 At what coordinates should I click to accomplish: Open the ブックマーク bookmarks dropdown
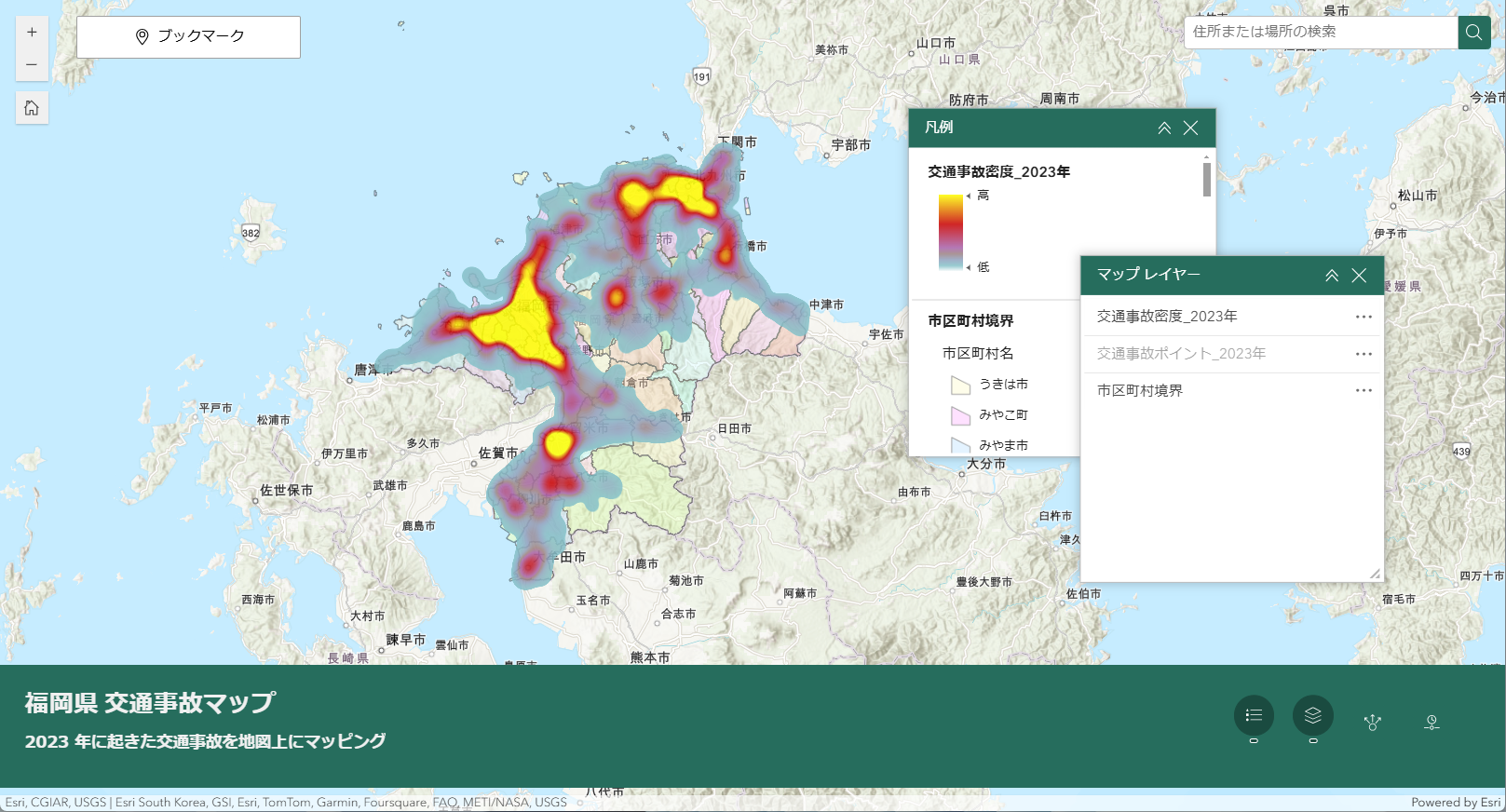188,37
